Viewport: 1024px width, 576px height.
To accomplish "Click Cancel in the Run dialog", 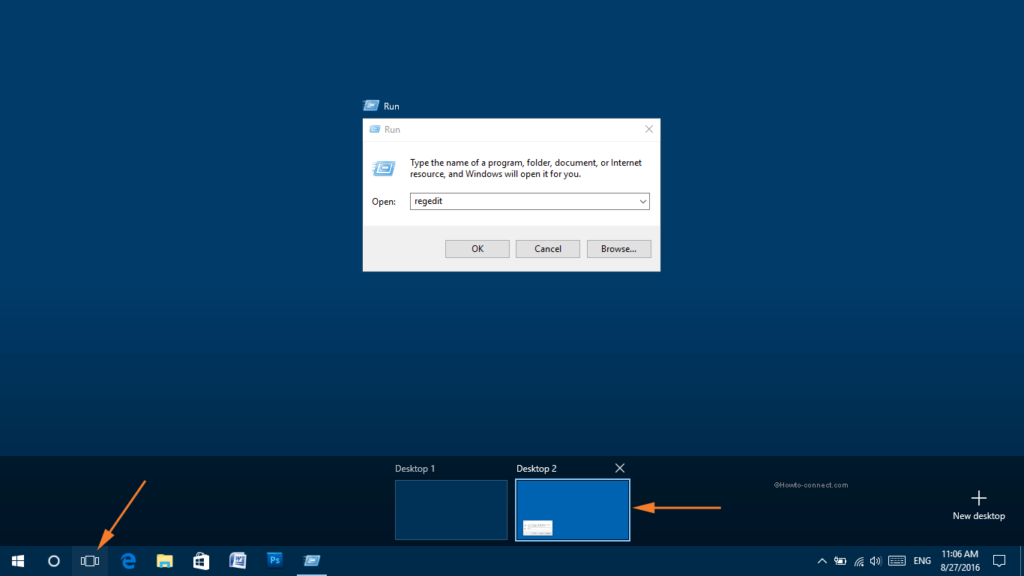I will [x=548, y=249].
